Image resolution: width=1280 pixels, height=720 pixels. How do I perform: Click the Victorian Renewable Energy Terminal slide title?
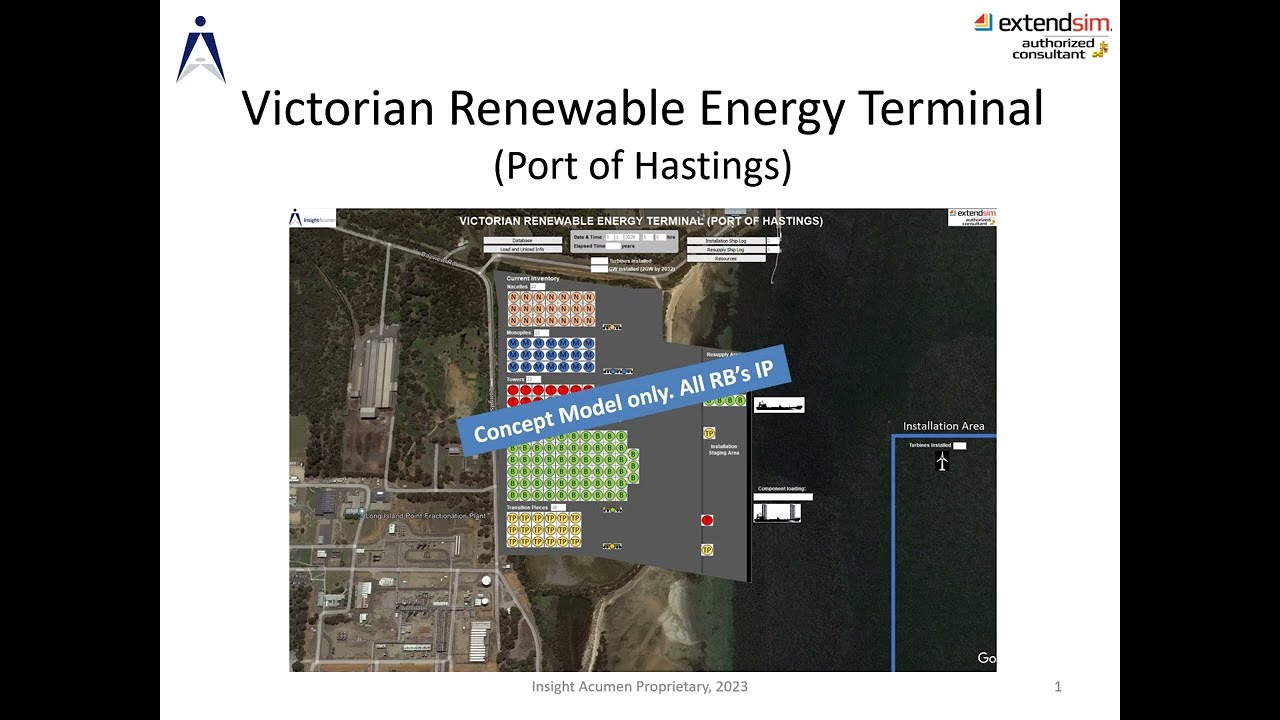point(643,108)
